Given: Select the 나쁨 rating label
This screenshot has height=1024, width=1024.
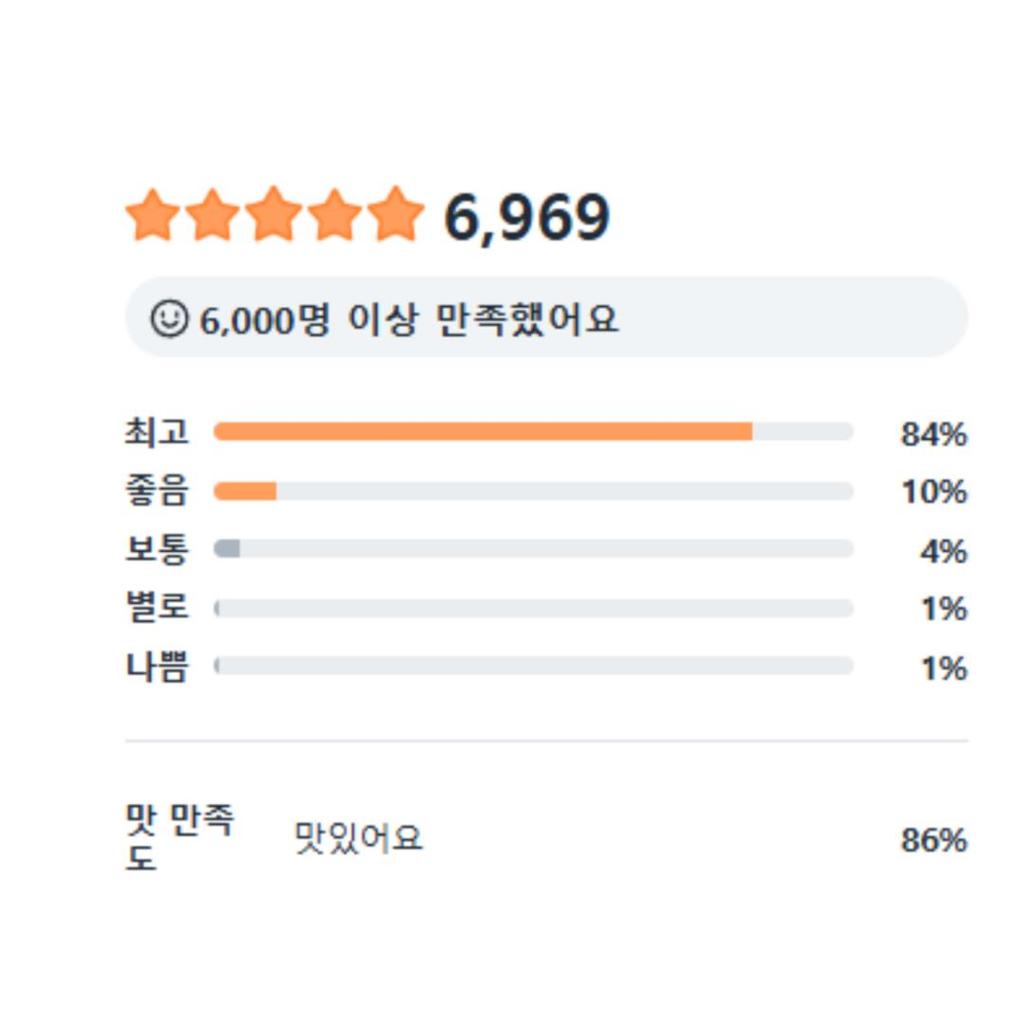Looking at the screenshot, I should [x=157, y=666].
